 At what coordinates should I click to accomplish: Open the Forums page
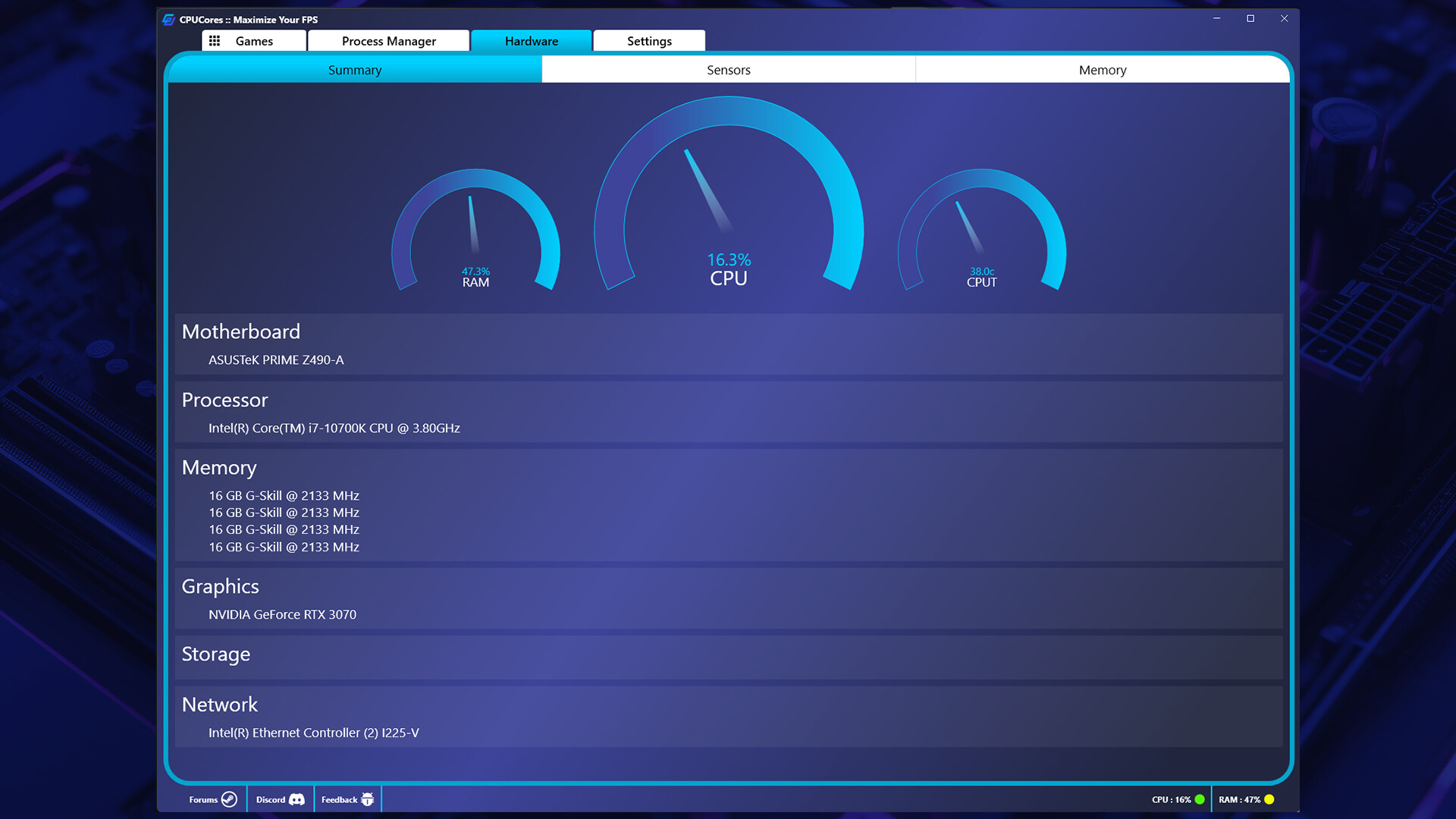coord(202,799)
